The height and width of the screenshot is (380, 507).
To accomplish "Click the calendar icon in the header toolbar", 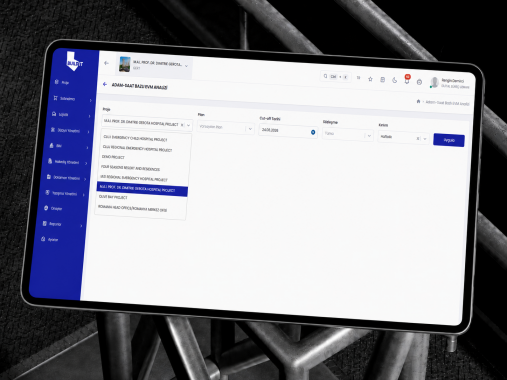I will click(383, 80).
